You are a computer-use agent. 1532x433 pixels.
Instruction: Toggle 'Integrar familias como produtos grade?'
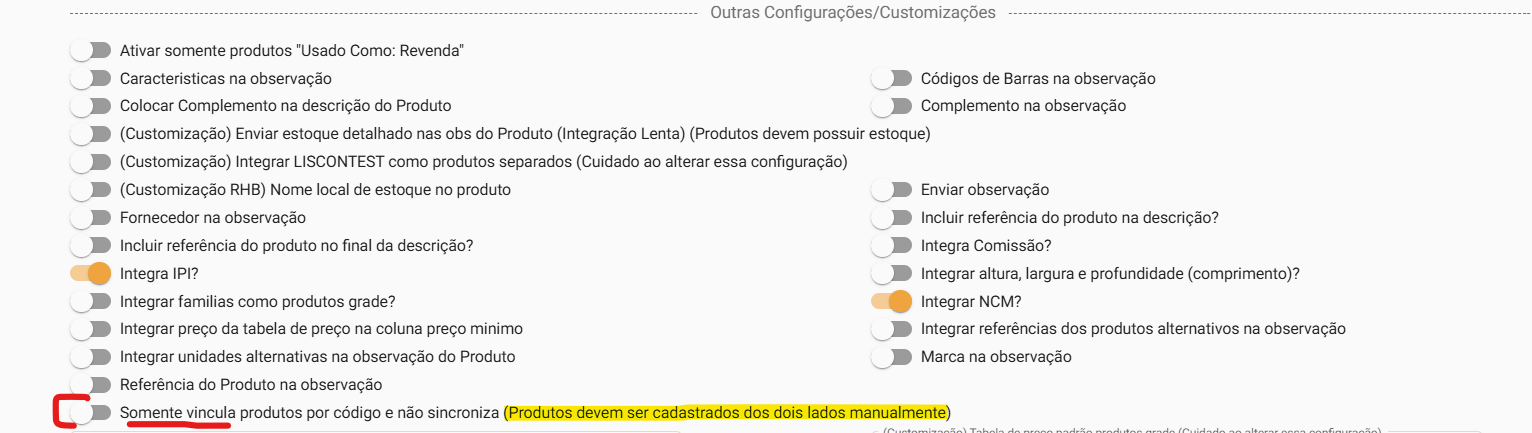[91, 301]
